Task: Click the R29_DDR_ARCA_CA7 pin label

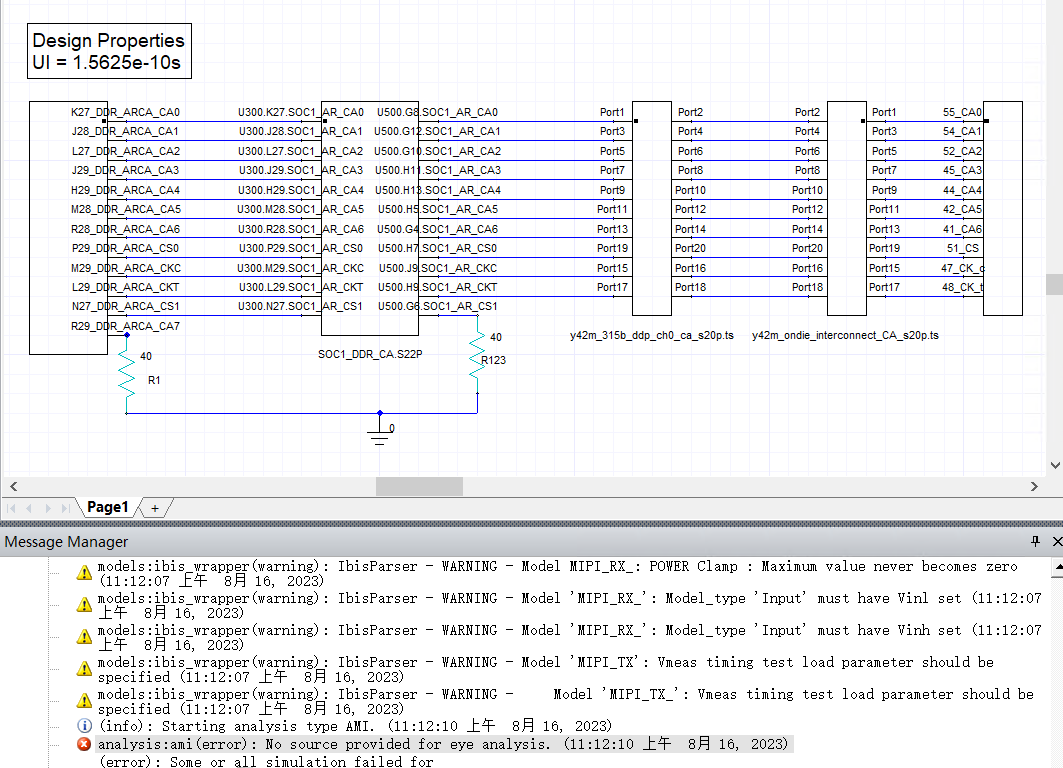Action: [125, 326]
